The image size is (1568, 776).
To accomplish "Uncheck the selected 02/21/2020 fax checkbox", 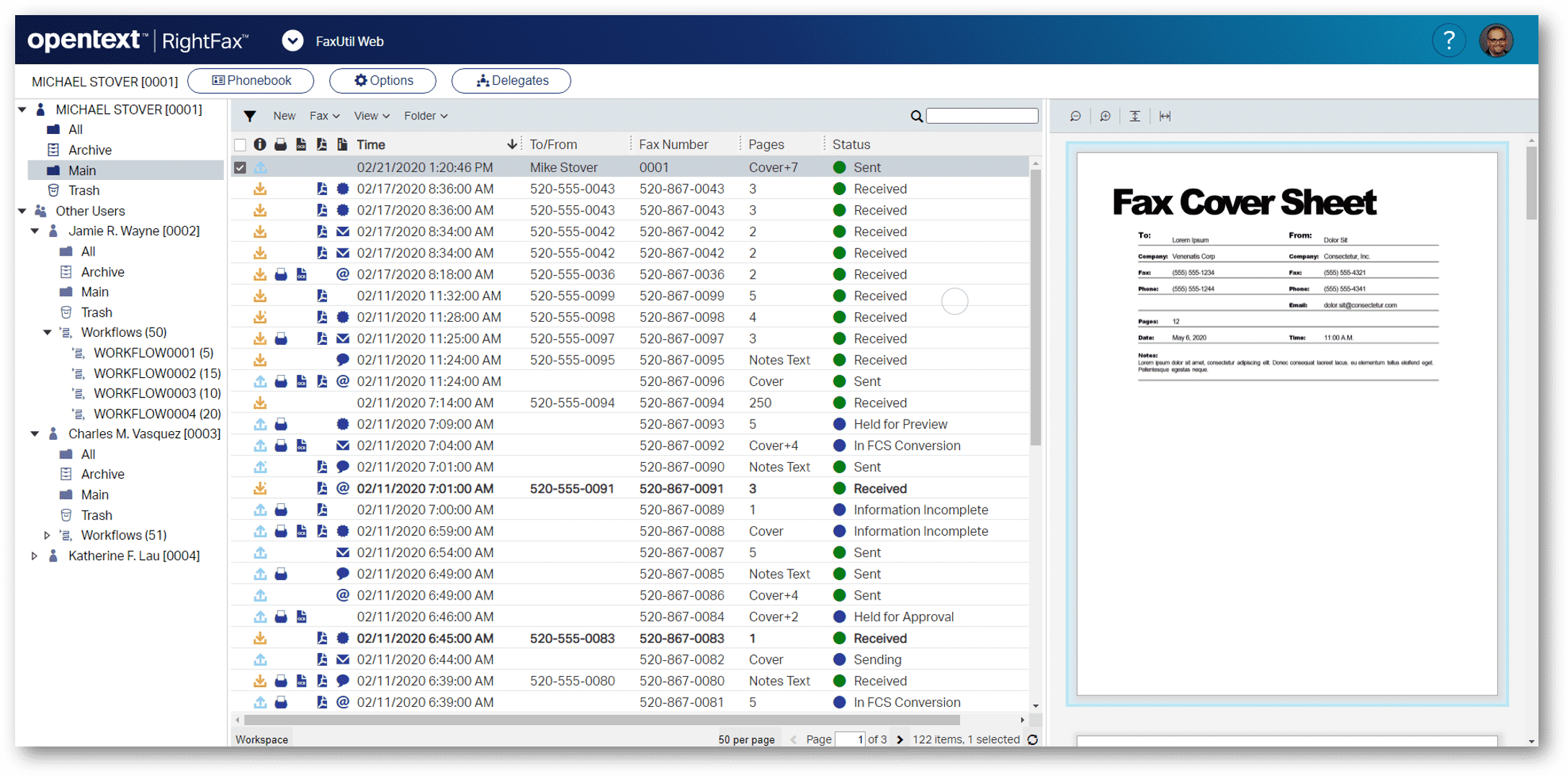I will pyautogui.click(x=241, y=166).
